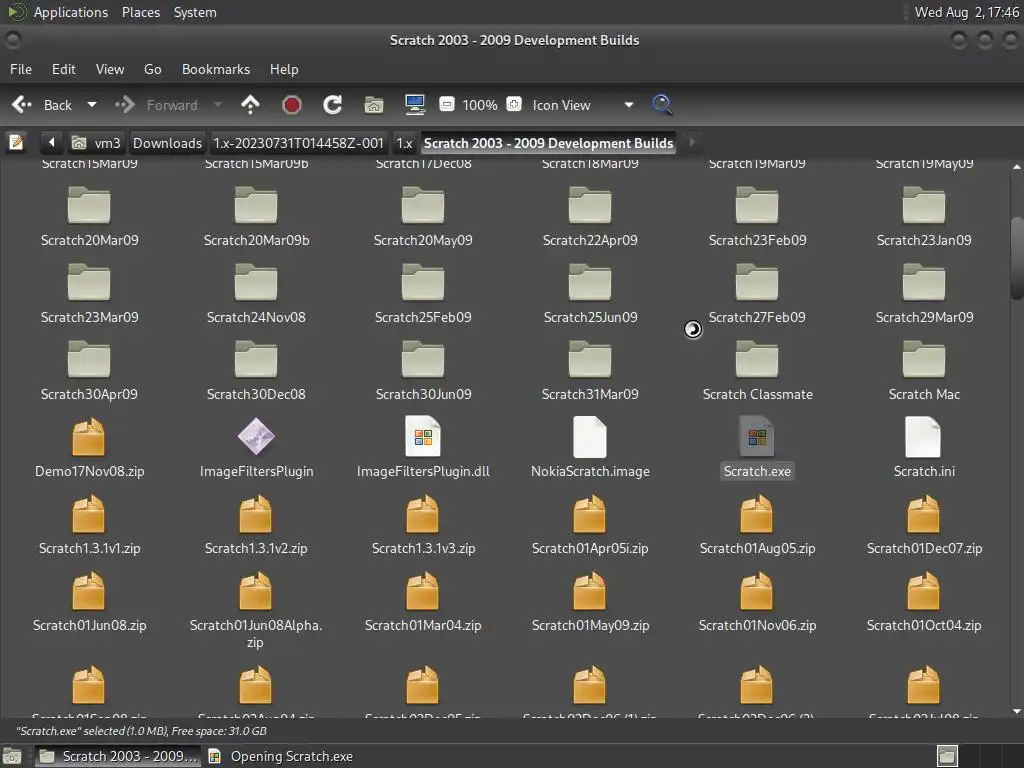Select Scratch01Oct04.zip archive
This screenshot has height=768, width=1024.
click(x=924, y=602)
